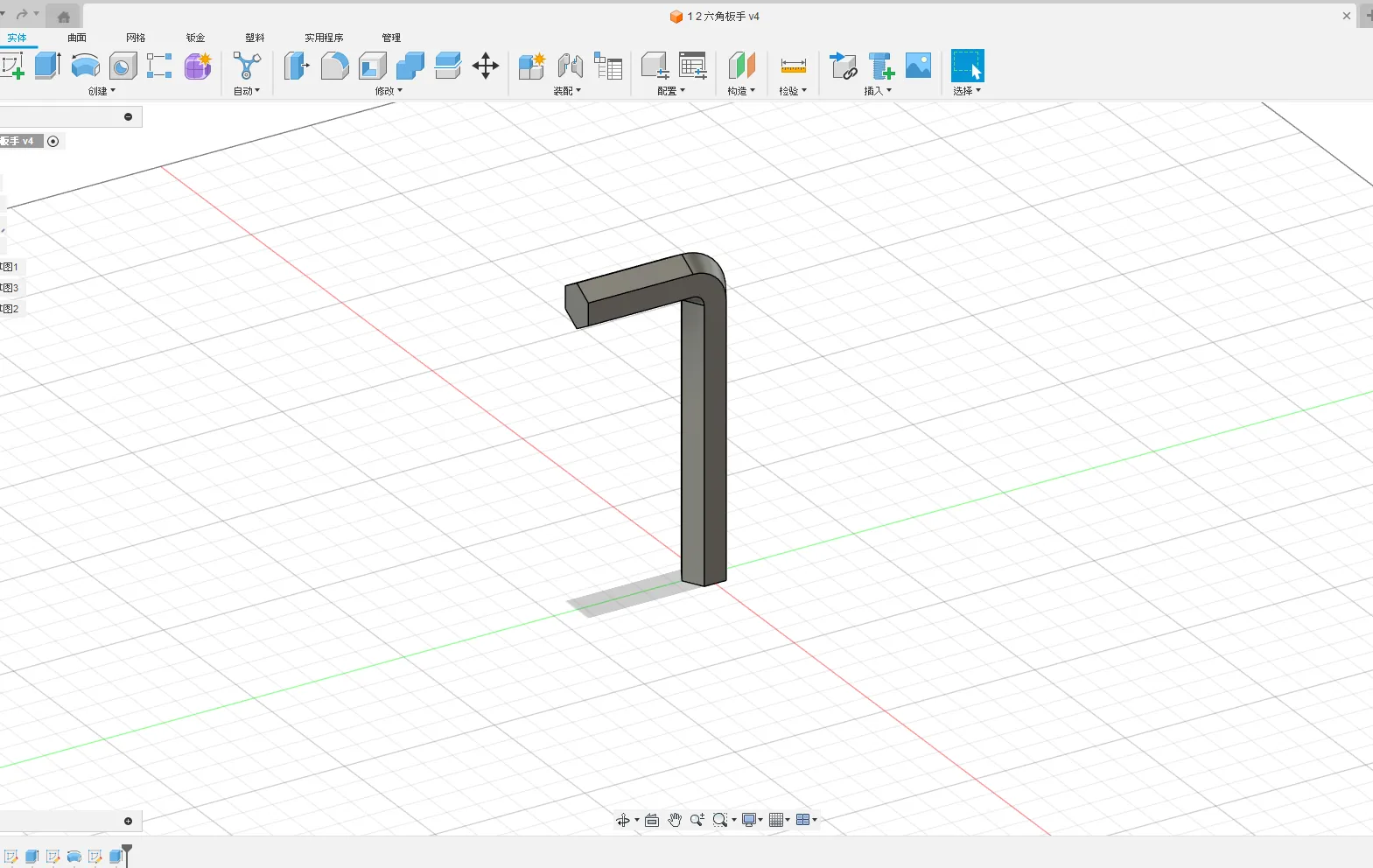
Task: Switch to the 钣金 tab
Action: tap(195, 38)
